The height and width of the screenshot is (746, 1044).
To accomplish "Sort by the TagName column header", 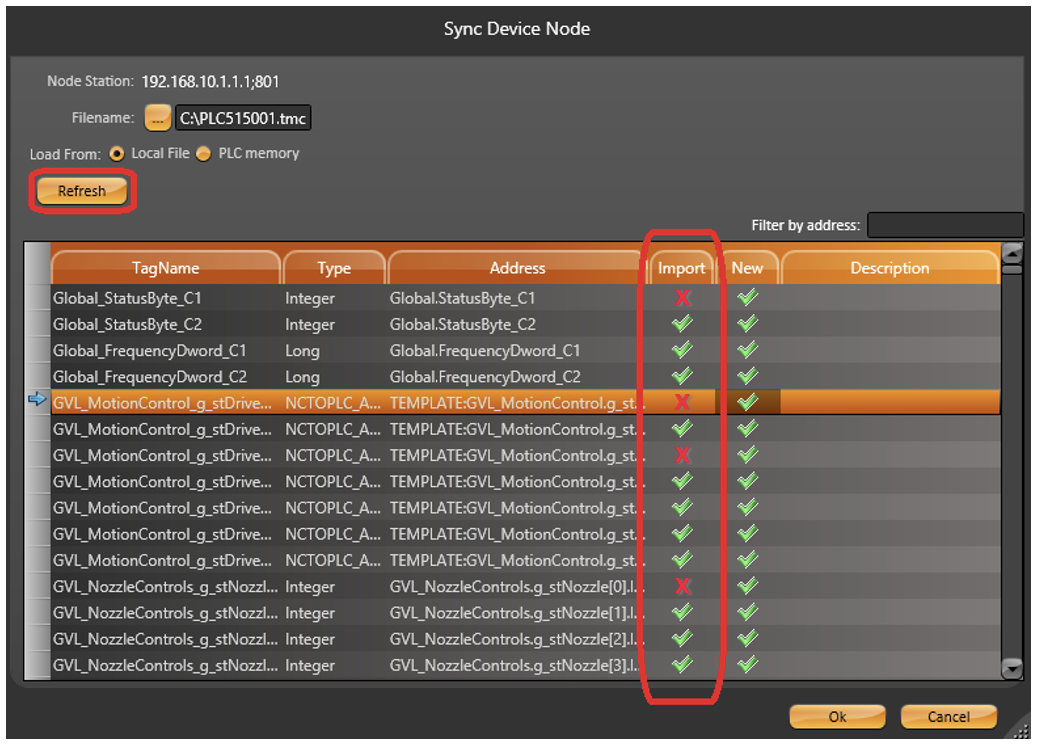I will (x=166, y=268).
